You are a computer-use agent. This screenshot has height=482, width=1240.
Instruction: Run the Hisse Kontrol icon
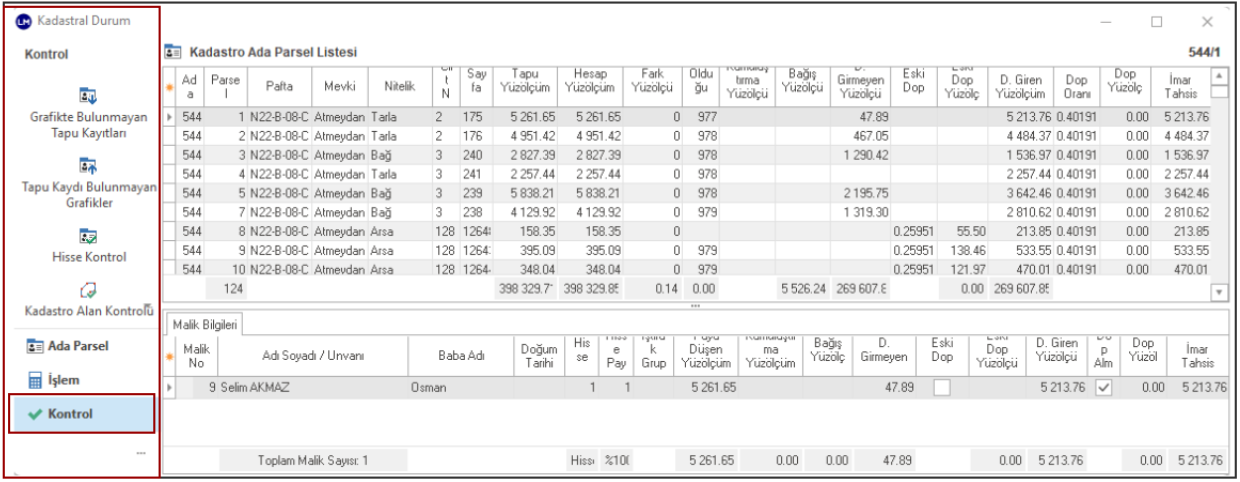[89, 235]
